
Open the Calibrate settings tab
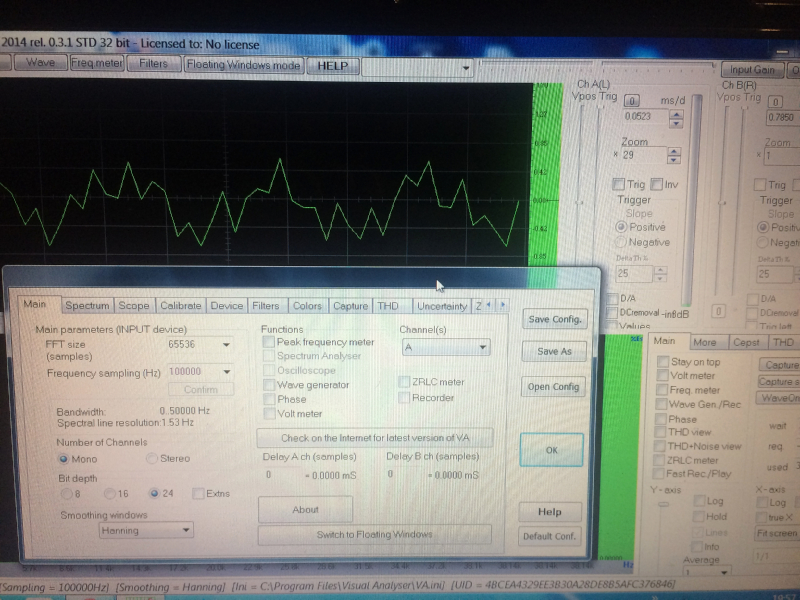coord(181,306)
